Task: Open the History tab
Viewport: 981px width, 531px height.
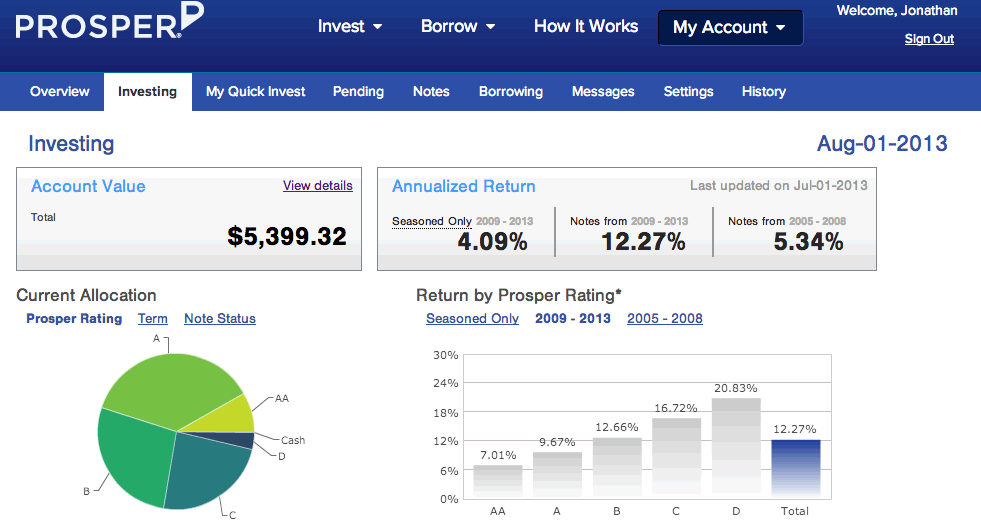Action: [764, 91]
